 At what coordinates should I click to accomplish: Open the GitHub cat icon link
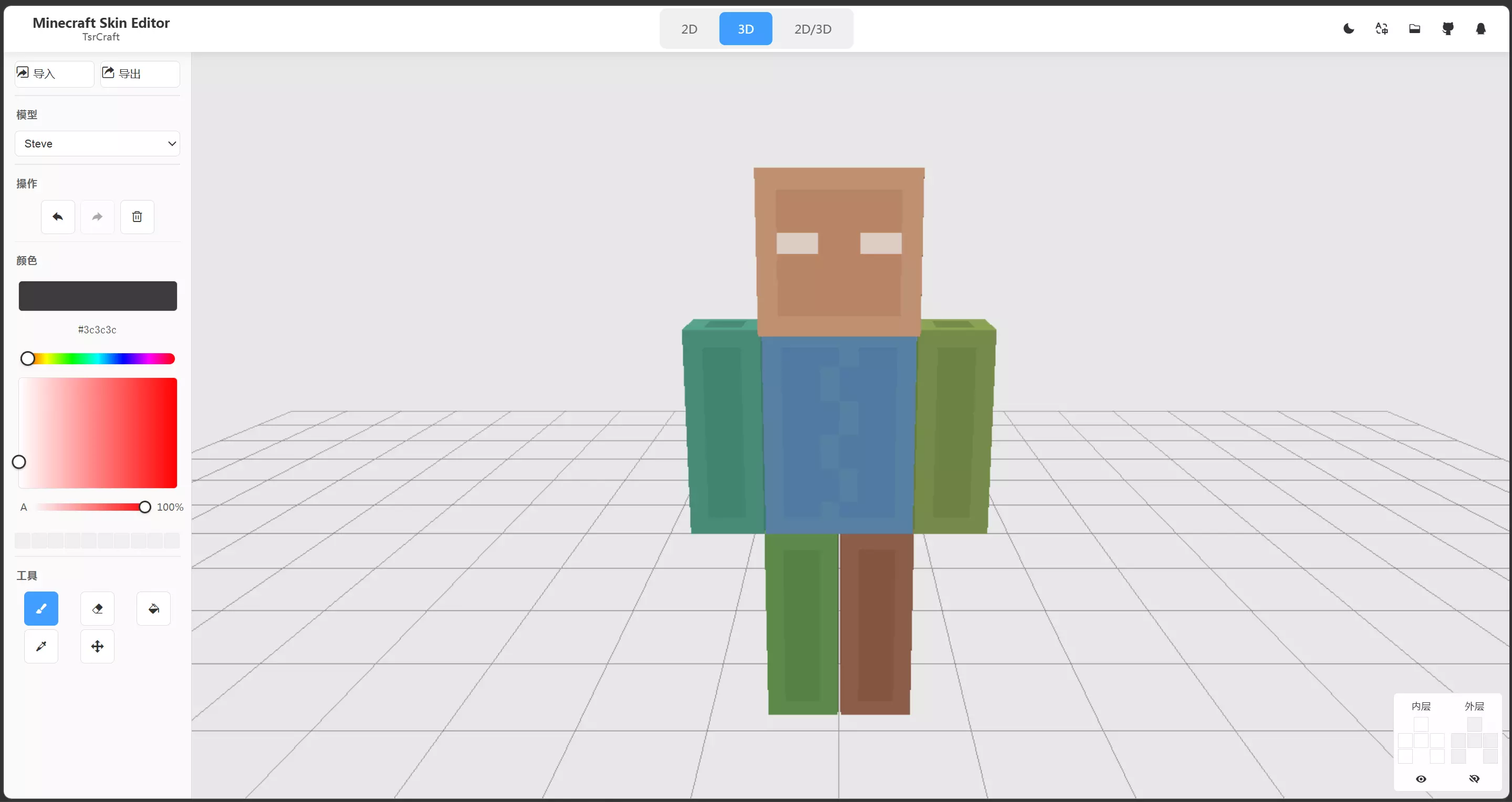(x=1448, y=29)
